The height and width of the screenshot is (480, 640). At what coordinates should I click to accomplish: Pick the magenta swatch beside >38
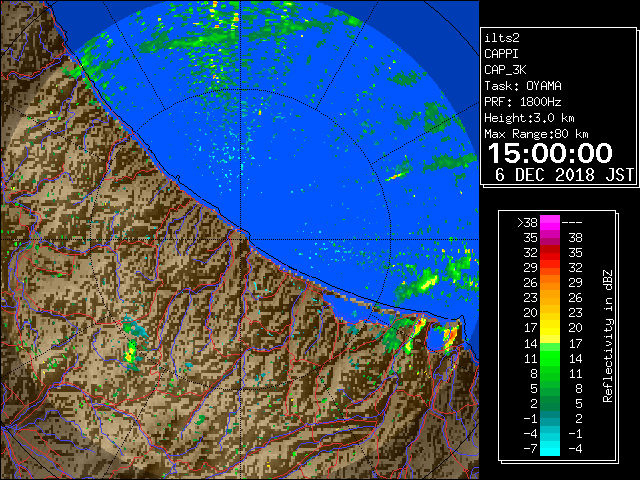tap(550, 223)
